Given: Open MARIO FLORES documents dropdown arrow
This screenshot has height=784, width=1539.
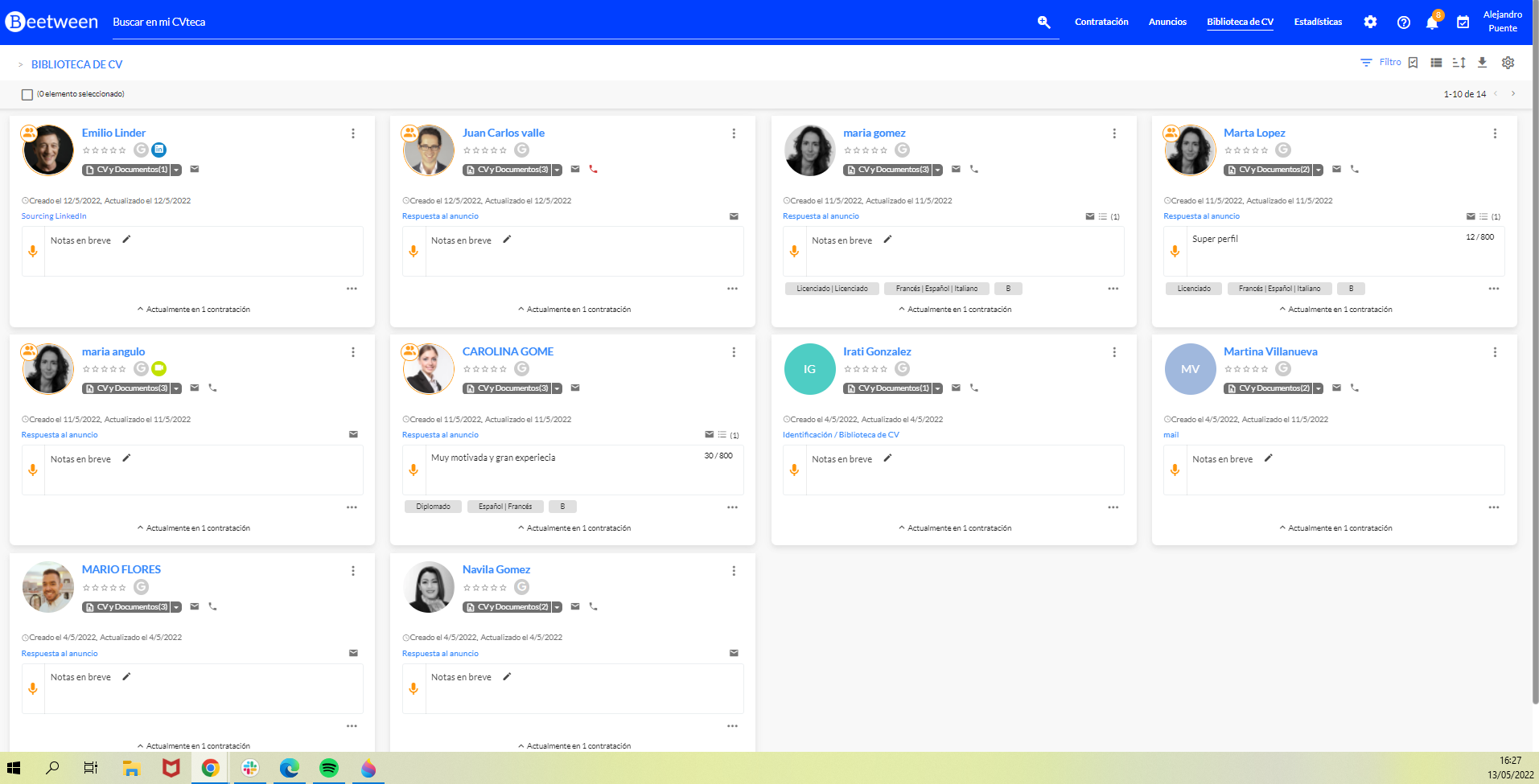Looking at the screenshot, I should (x=177, y=606).
